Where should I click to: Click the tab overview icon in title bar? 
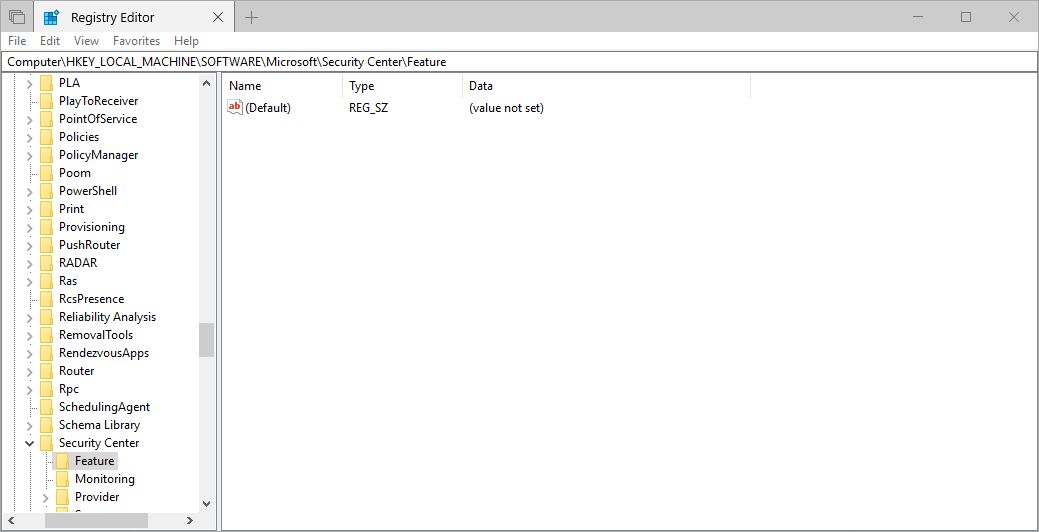17,18
